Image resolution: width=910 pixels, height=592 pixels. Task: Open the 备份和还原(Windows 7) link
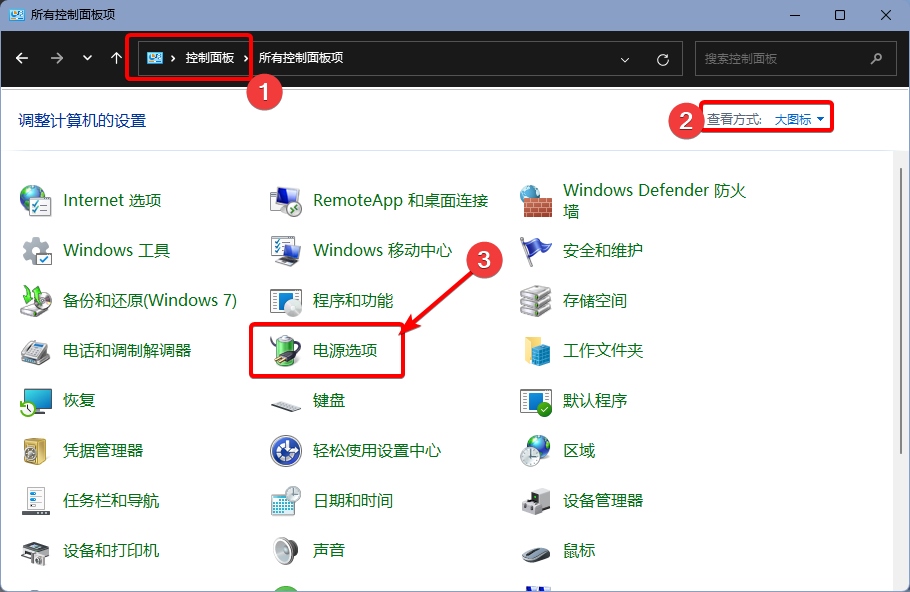[x=150, y=301]
